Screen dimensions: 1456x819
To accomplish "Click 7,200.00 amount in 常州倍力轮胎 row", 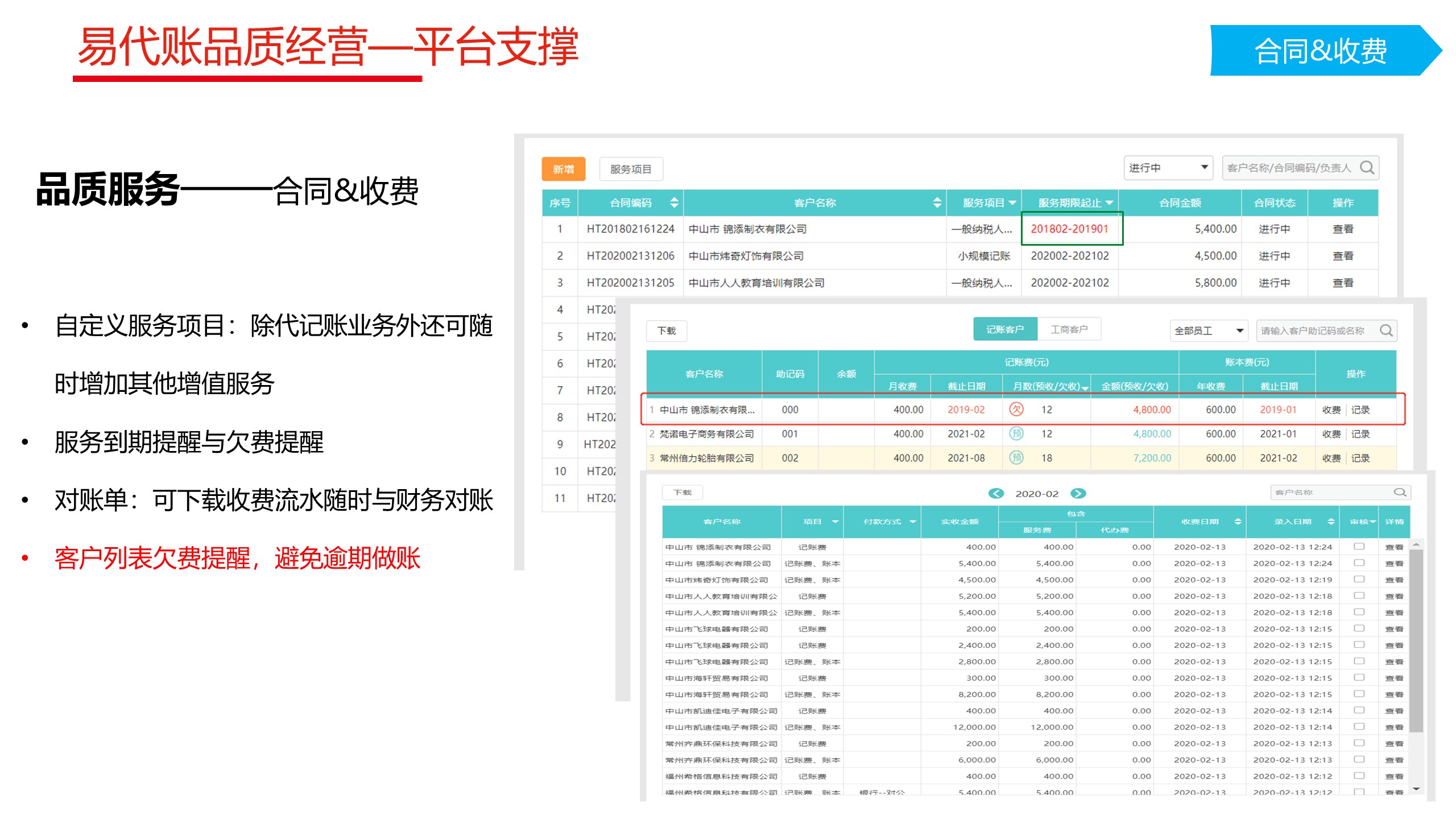I will [x=1152, y=458].
